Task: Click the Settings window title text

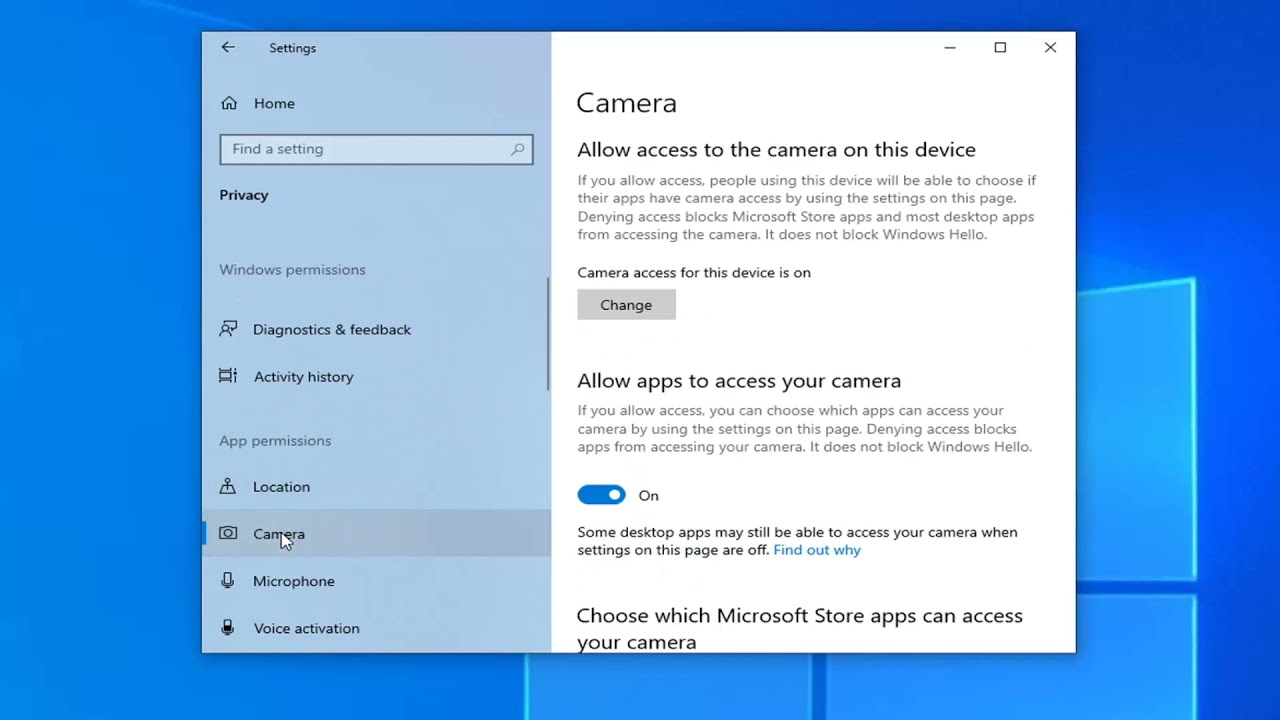Action: 292,48
